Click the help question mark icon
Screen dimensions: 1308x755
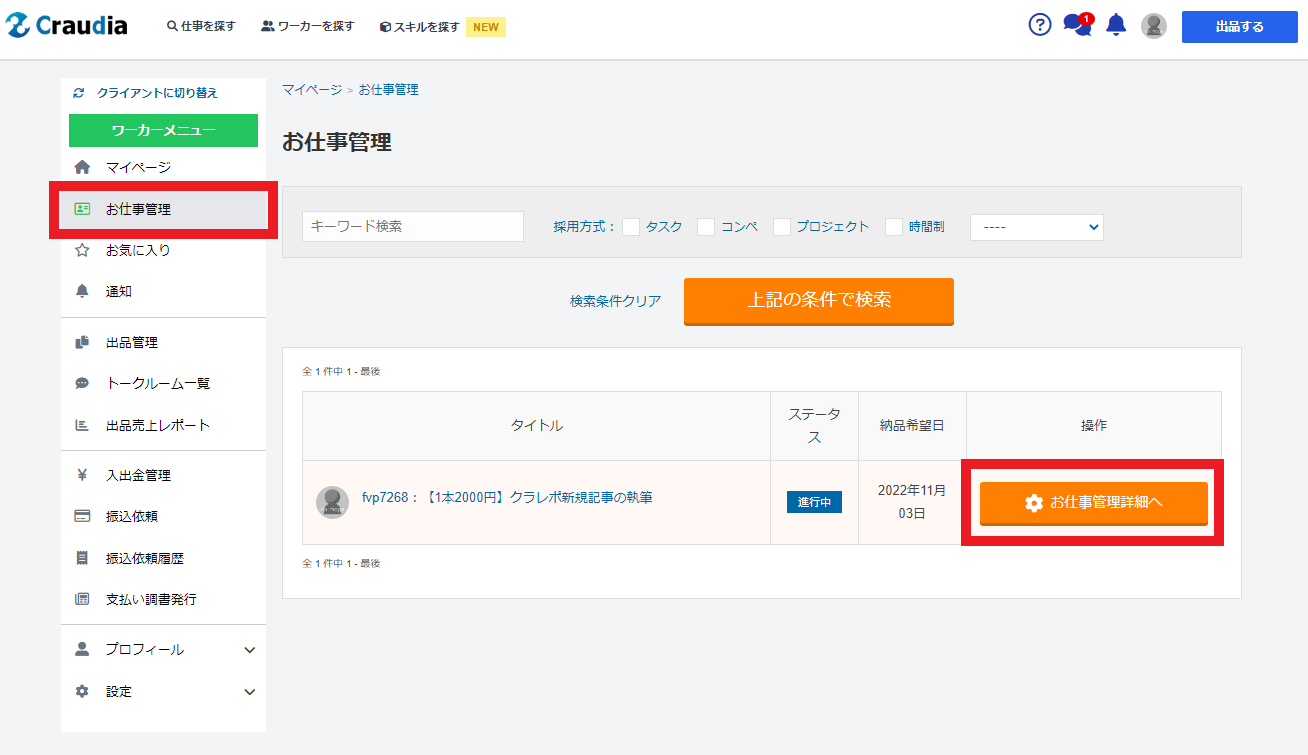[1040, 25]
